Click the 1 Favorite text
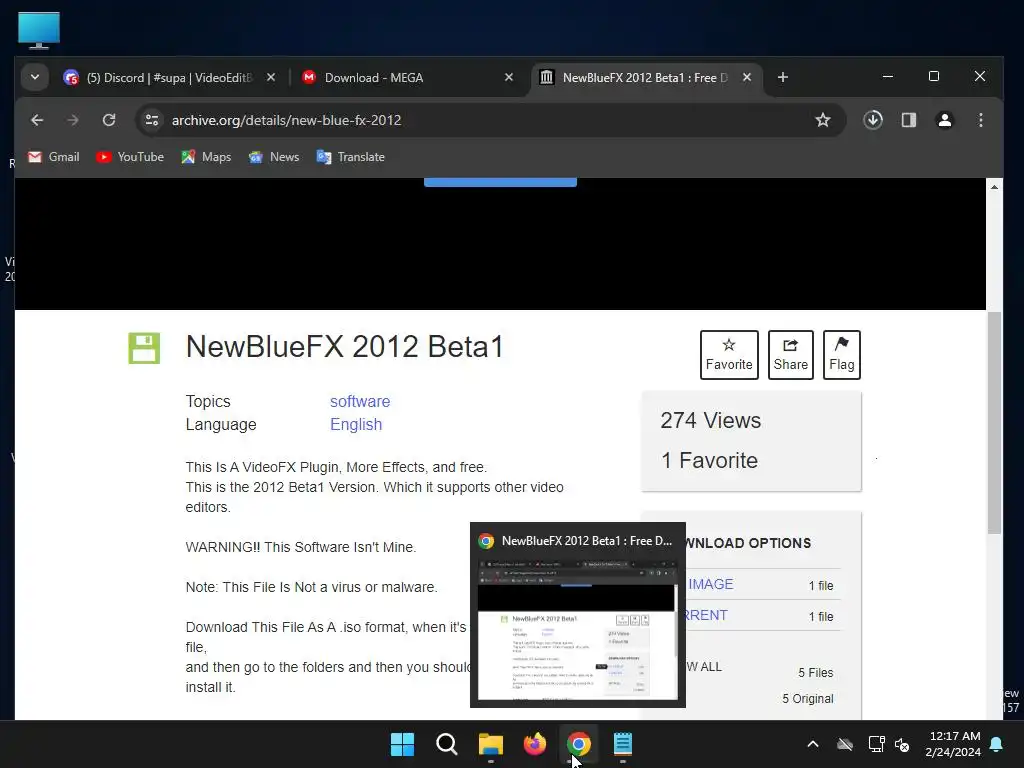Screen dimensions: 1024x768 click(x=709, y=460)
